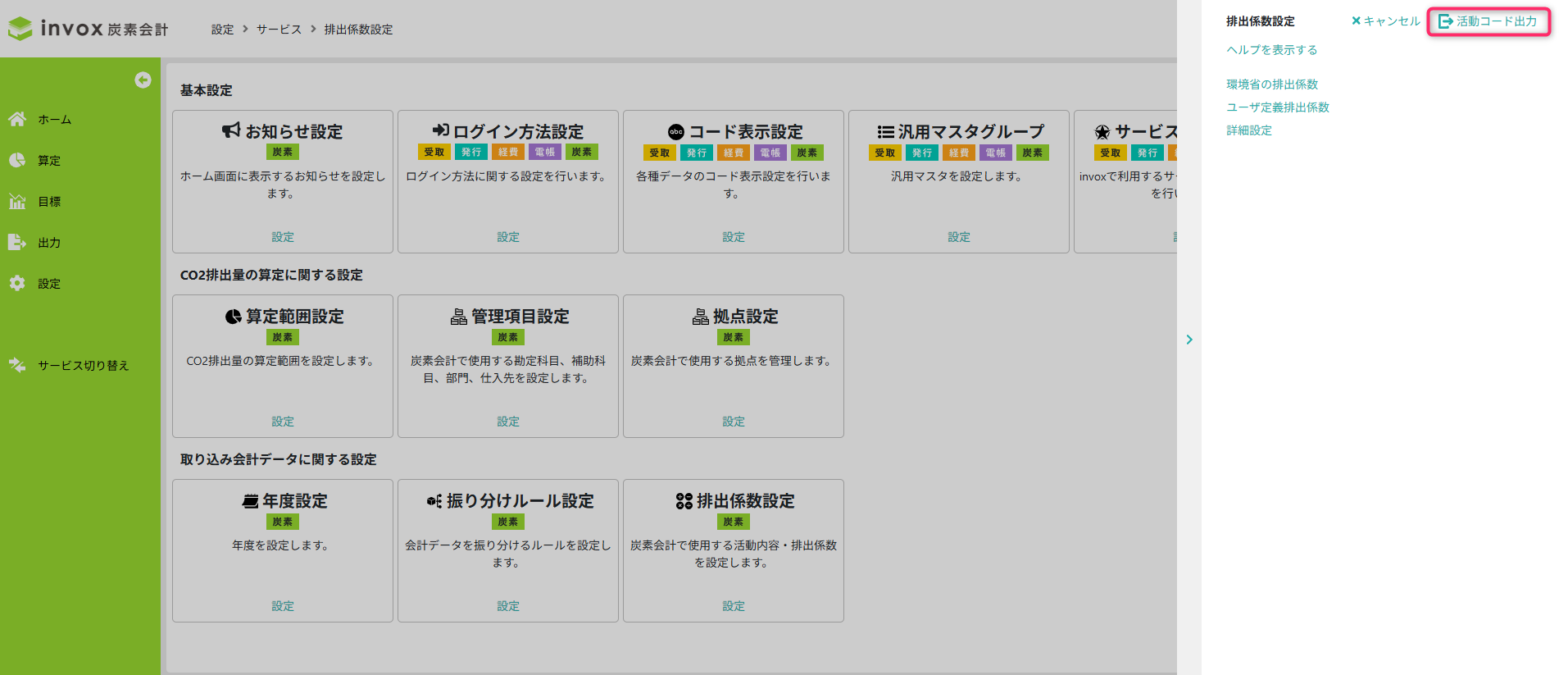The width and height of the screenshot is (1568, 675).
Task: Open 目標 from the sidebar chart icon
Action: pos(17,201)
